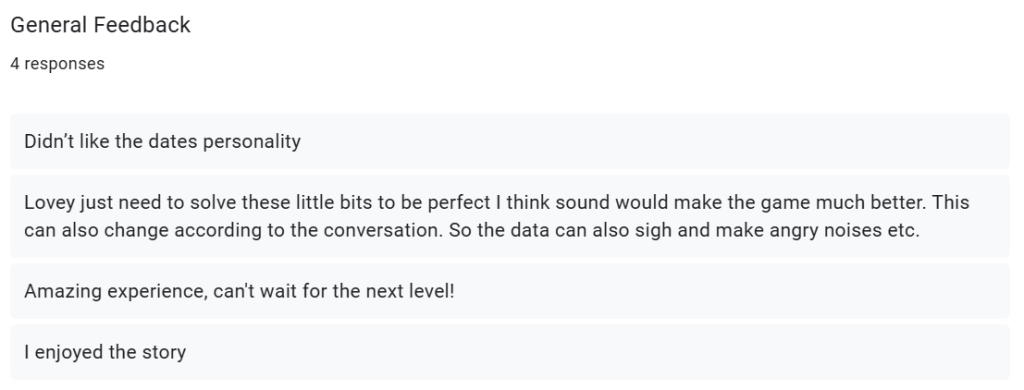The width and height of the screenshot is (1024, 390).
Task: Click the word "Amazing" in third response
Action: coord(63,291)
